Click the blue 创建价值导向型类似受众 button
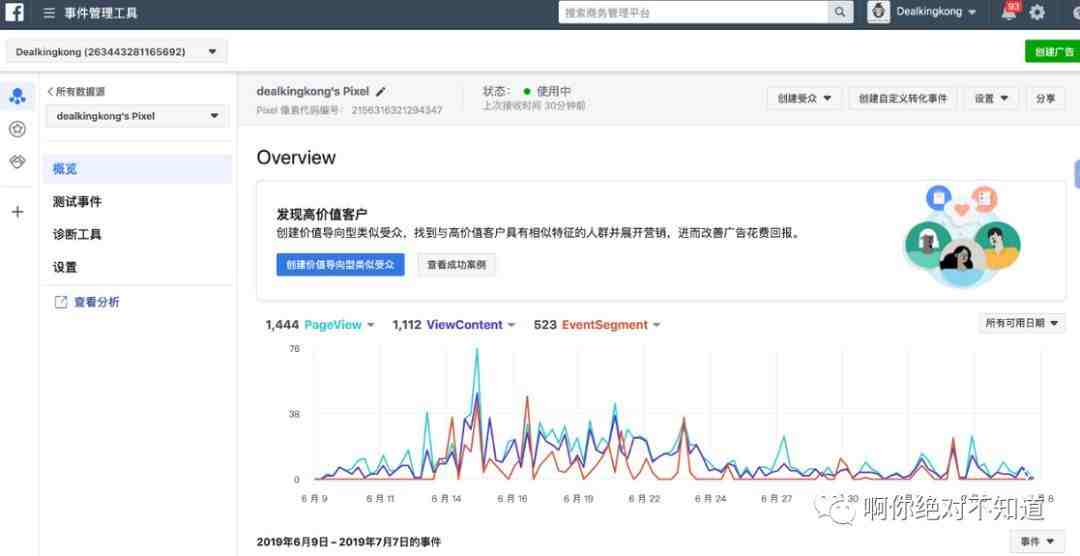The height and width of the screenshot is (556, 1080). [340, 265]
